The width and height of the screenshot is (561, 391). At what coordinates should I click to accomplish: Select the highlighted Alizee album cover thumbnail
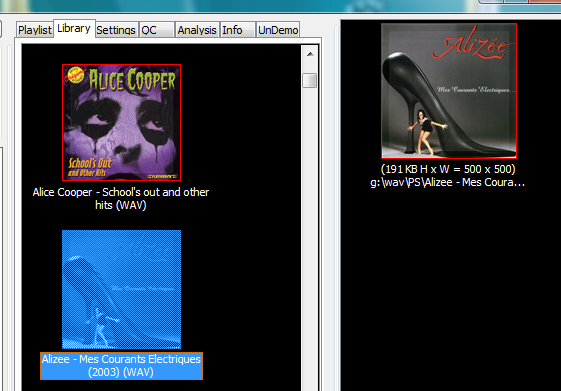pyautogui.click(x=121, y=289)
